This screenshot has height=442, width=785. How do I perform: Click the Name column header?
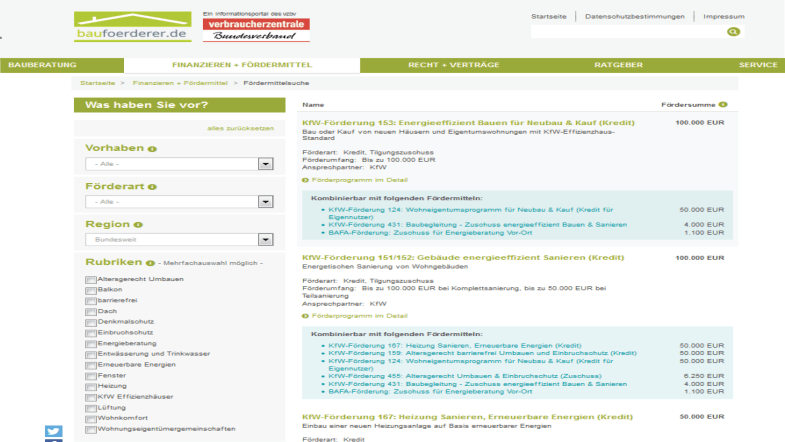click(313, 105)
